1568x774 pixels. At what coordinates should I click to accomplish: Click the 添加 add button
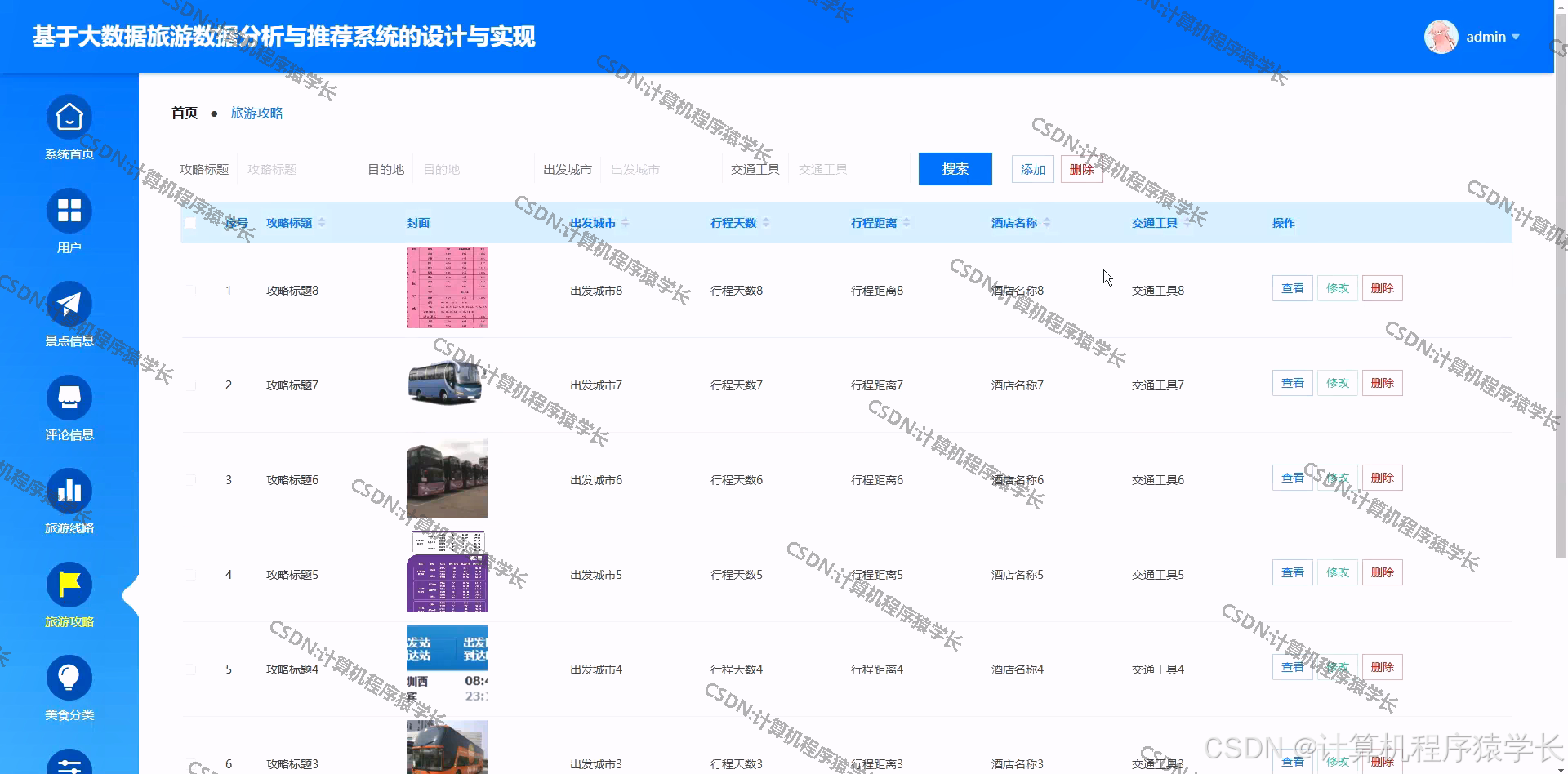click(x=1033, y=169)
